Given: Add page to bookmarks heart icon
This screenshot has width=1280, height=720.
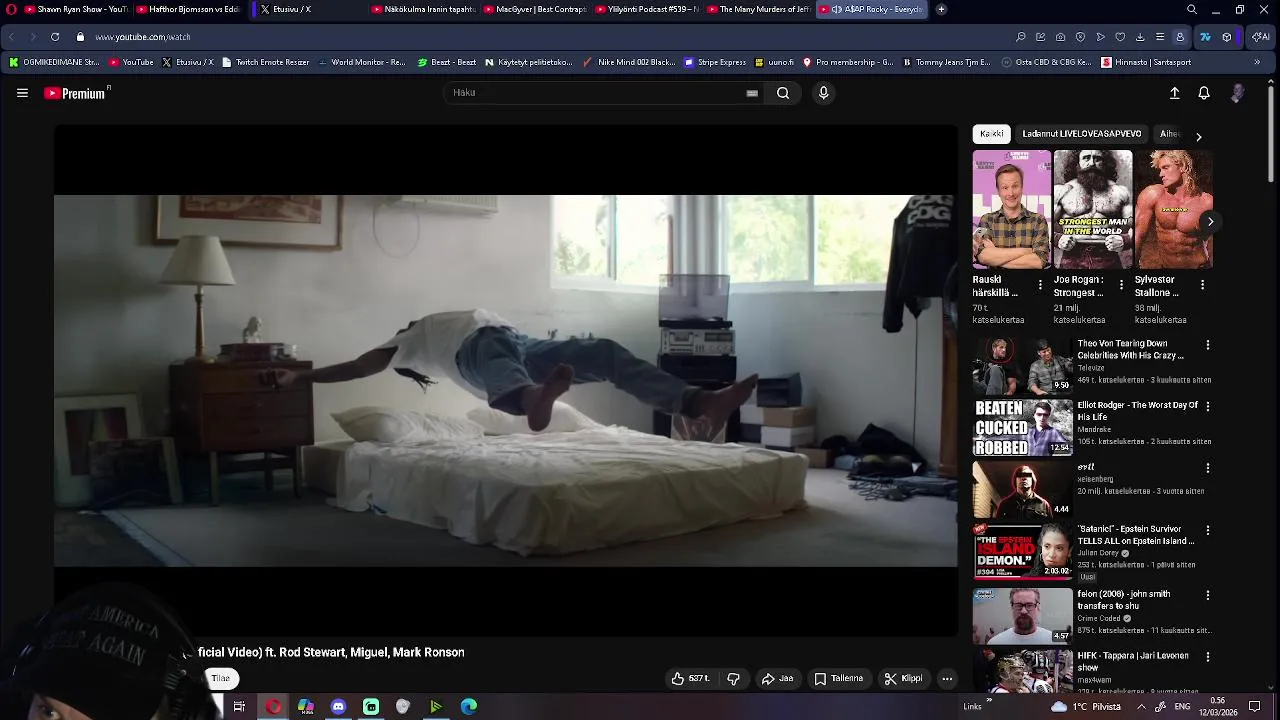Looking at the screenshot, I should tap(1120, 37).
